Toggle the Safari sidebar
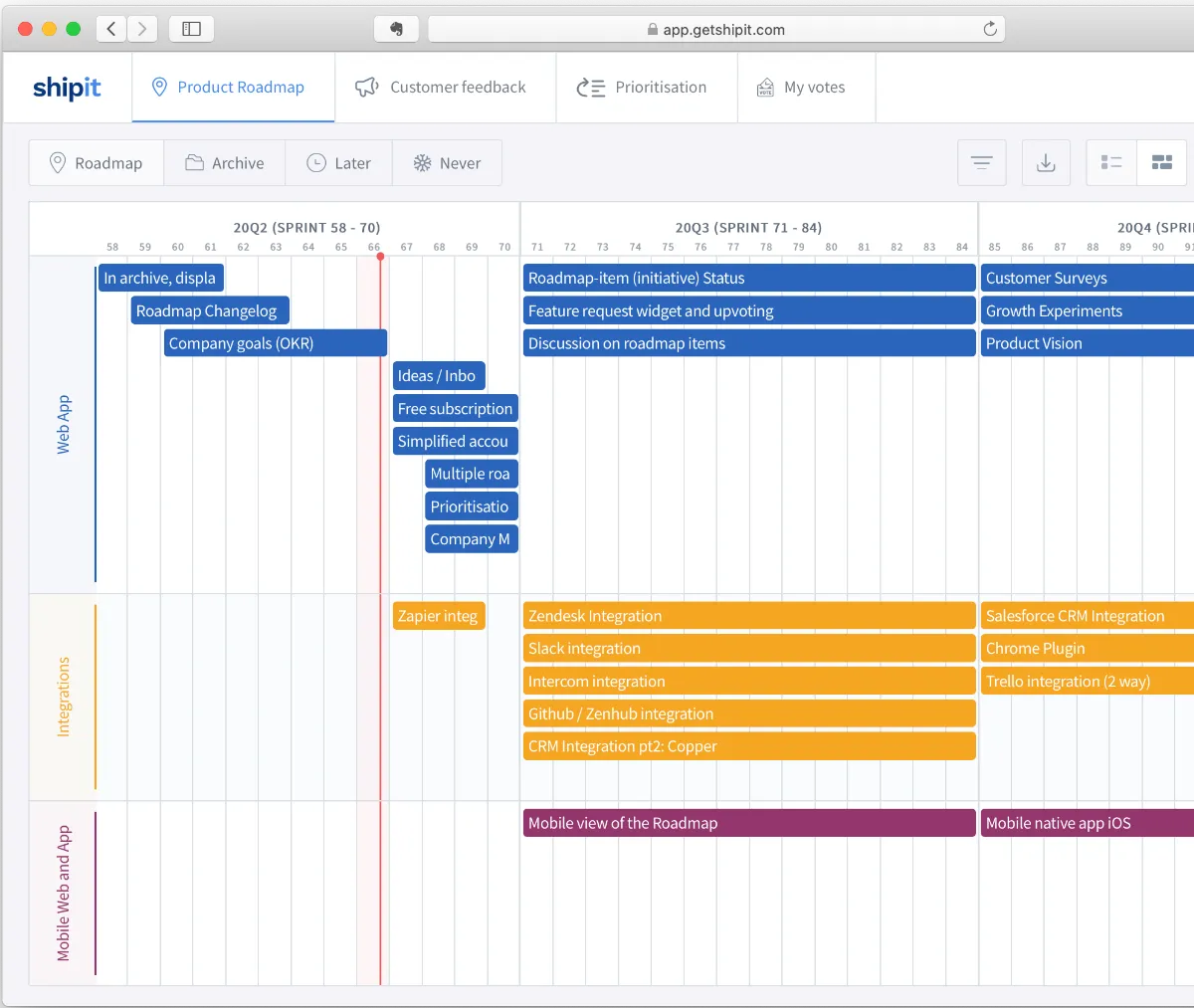 [x=190, y=28]
